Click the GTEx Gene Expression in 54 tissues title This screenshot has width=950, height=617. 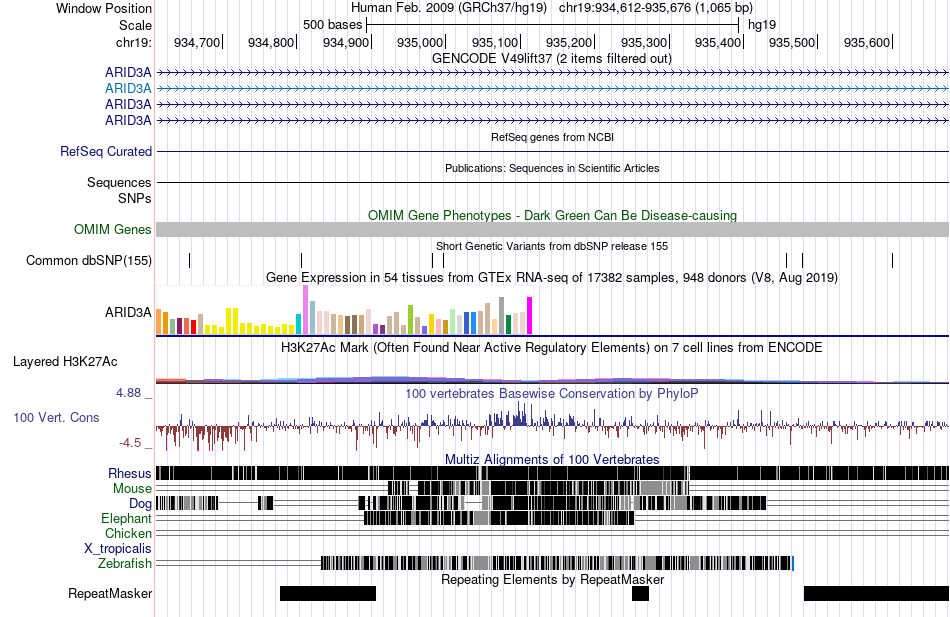(552, 278)
